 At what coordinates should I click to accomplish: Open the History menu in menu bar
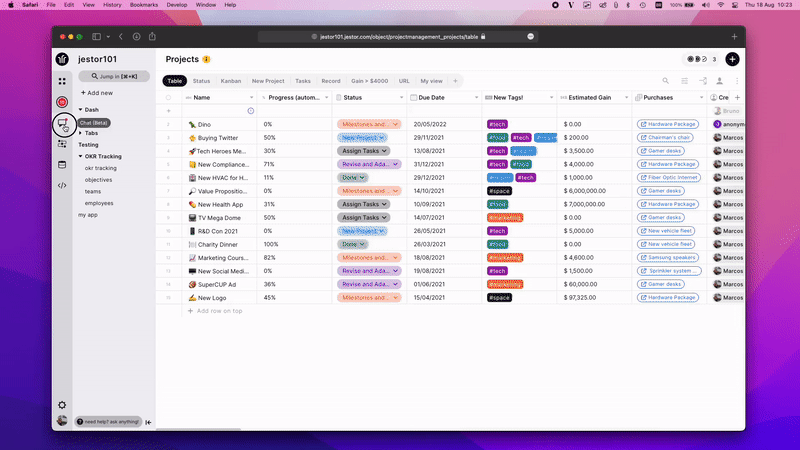pyautogui.click(x=112, y=5)
